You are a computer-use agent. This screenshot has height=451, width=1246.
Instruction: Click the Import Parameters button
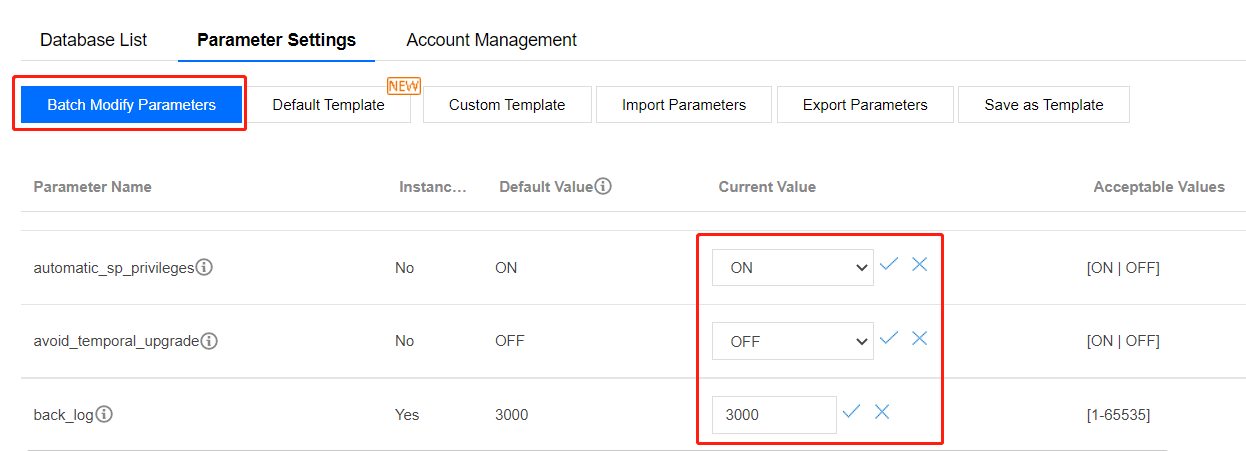point(684,105)
